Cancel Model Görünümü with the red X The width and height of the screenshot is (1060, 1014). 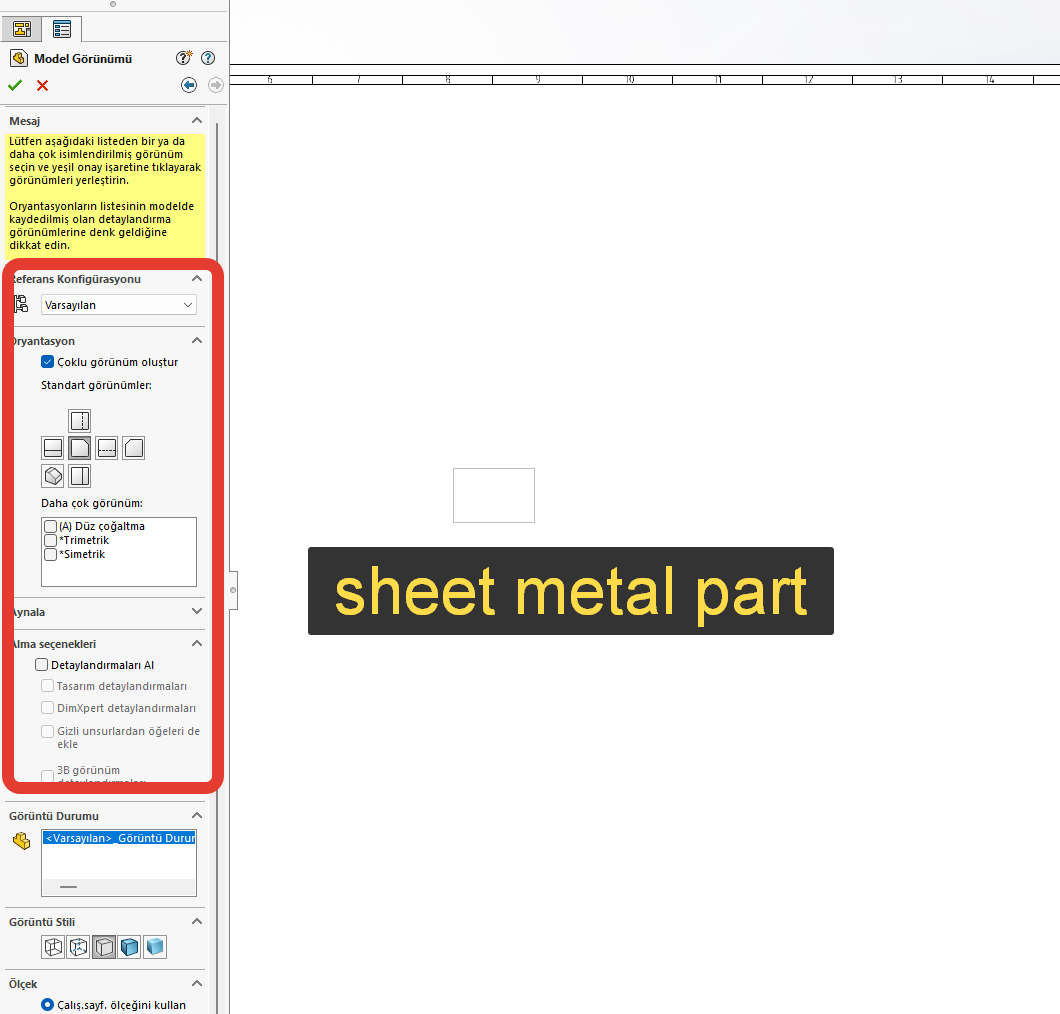pyautogui.click(x=42, y=86)
